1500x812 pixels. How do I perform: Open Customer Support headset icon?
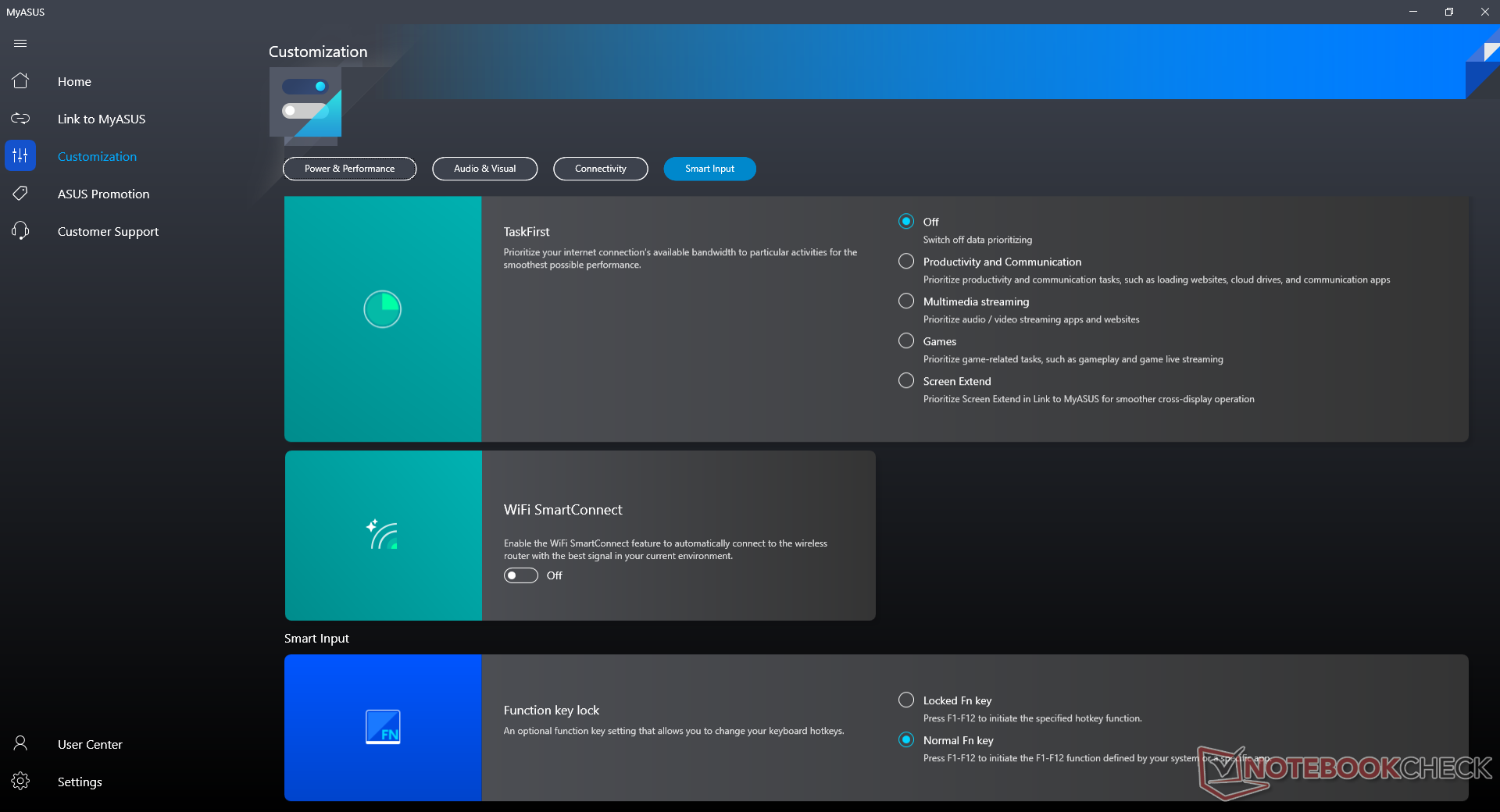[x=20, y=231]
